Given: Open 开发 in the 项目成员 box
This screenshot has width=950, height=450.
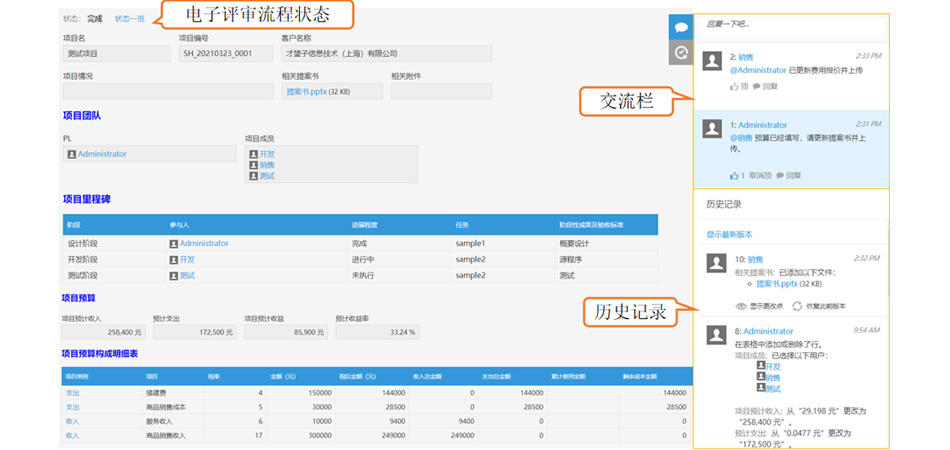Looking at the screenshot, I should tap(267, 154).
